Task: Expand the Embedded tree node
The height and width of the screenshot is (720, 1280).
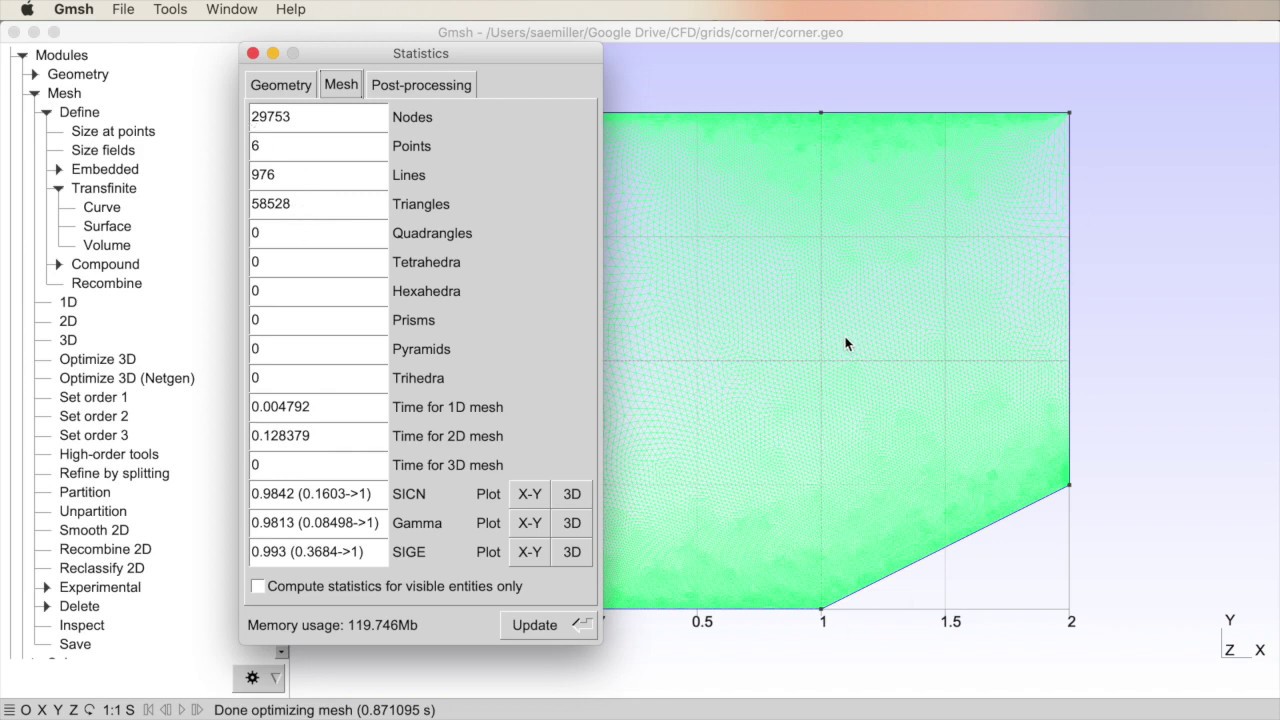Action: (x=59, y=169)
